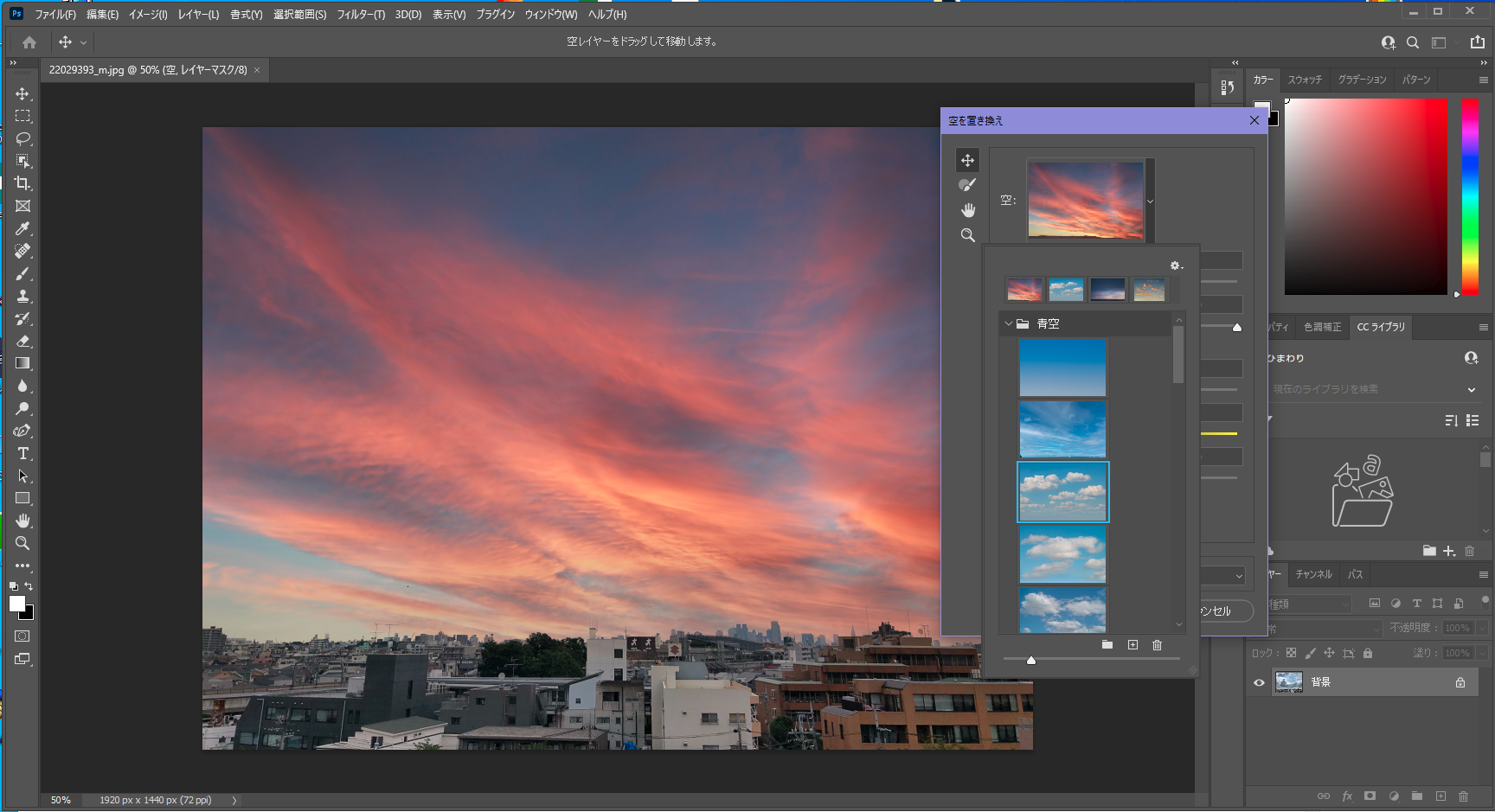
Task: Delete sky preset with trash icon
Action: [x=1157, y=645]
